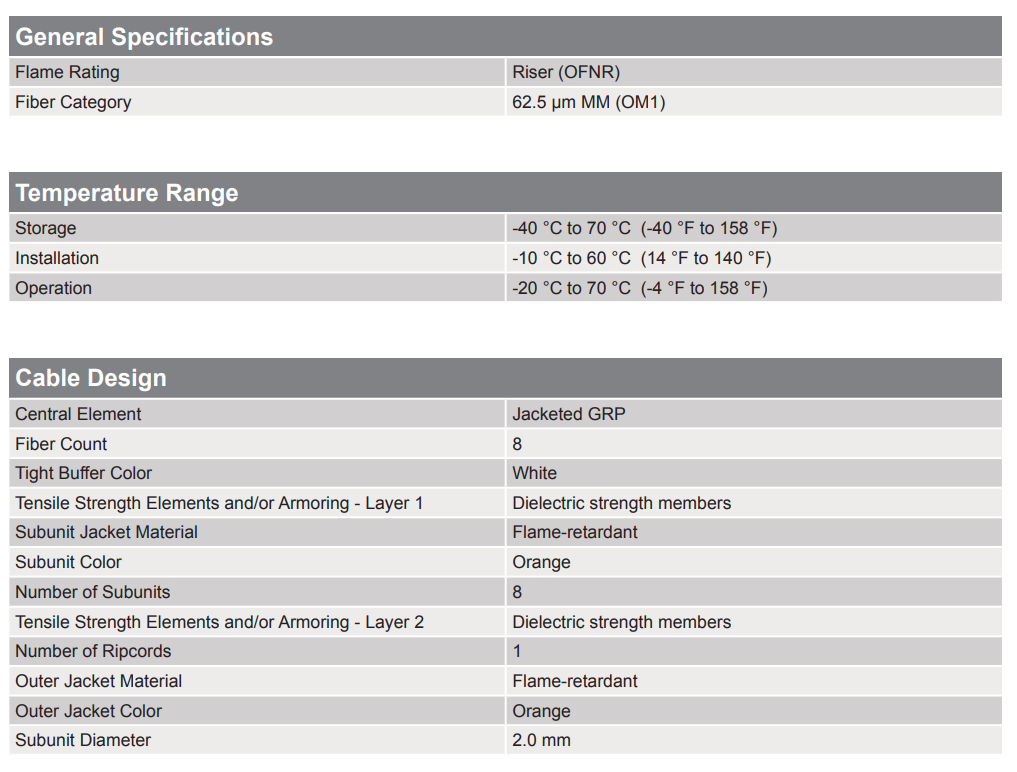
Task: Click the Subunit Jacket Material label
Action: (x=106, y=532)
